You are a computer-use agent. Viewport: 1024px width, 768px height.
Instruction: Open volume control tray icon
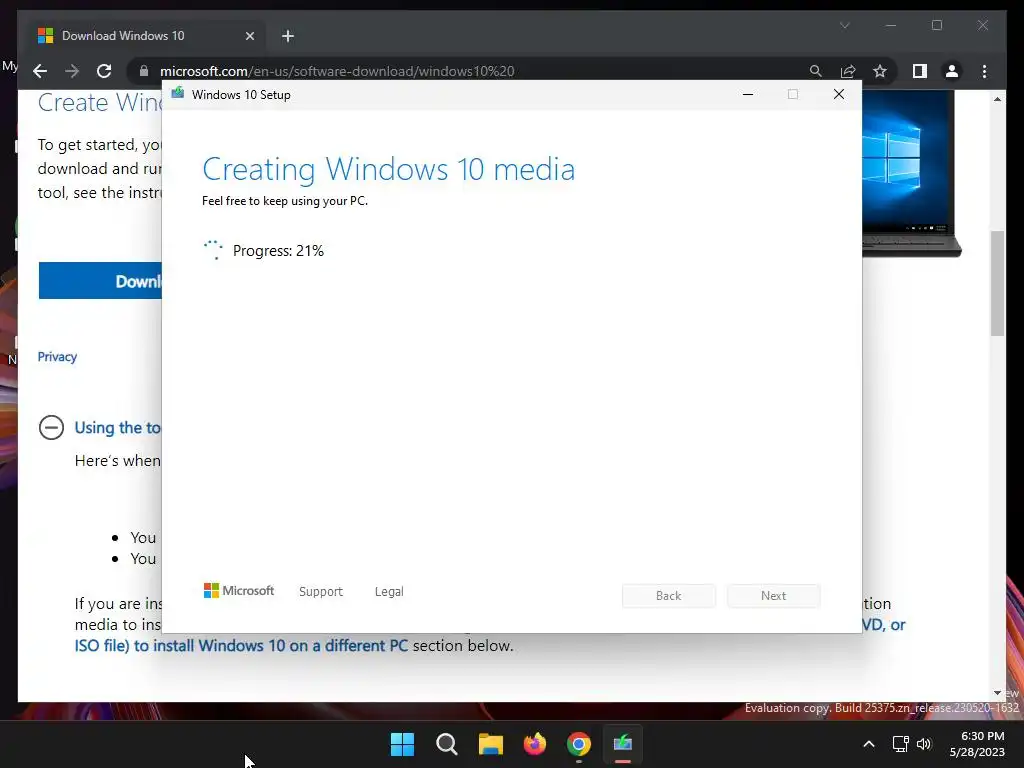tap(924, 744)
